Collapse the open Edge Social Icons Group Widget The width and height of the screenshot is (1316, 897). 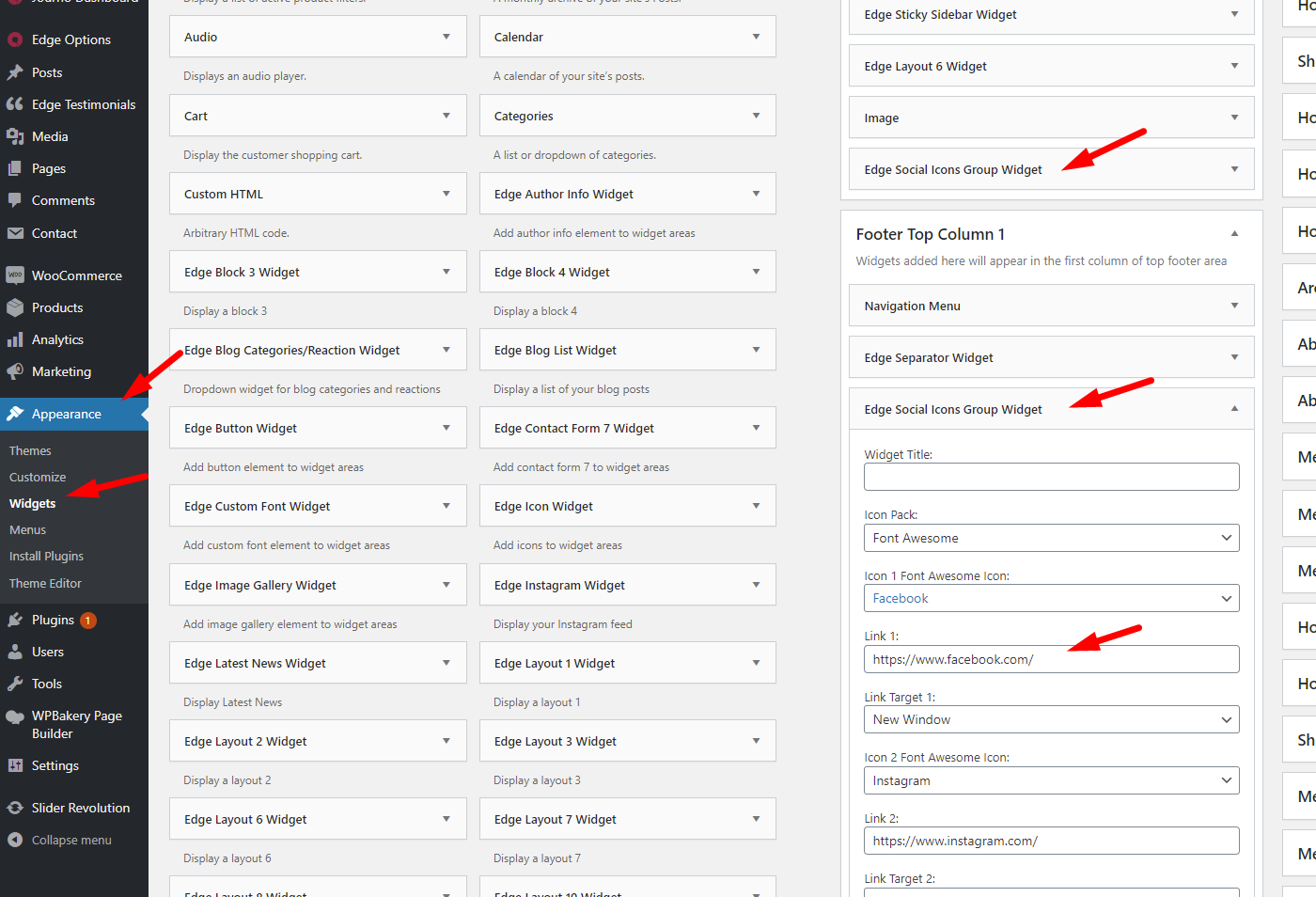1234,409
